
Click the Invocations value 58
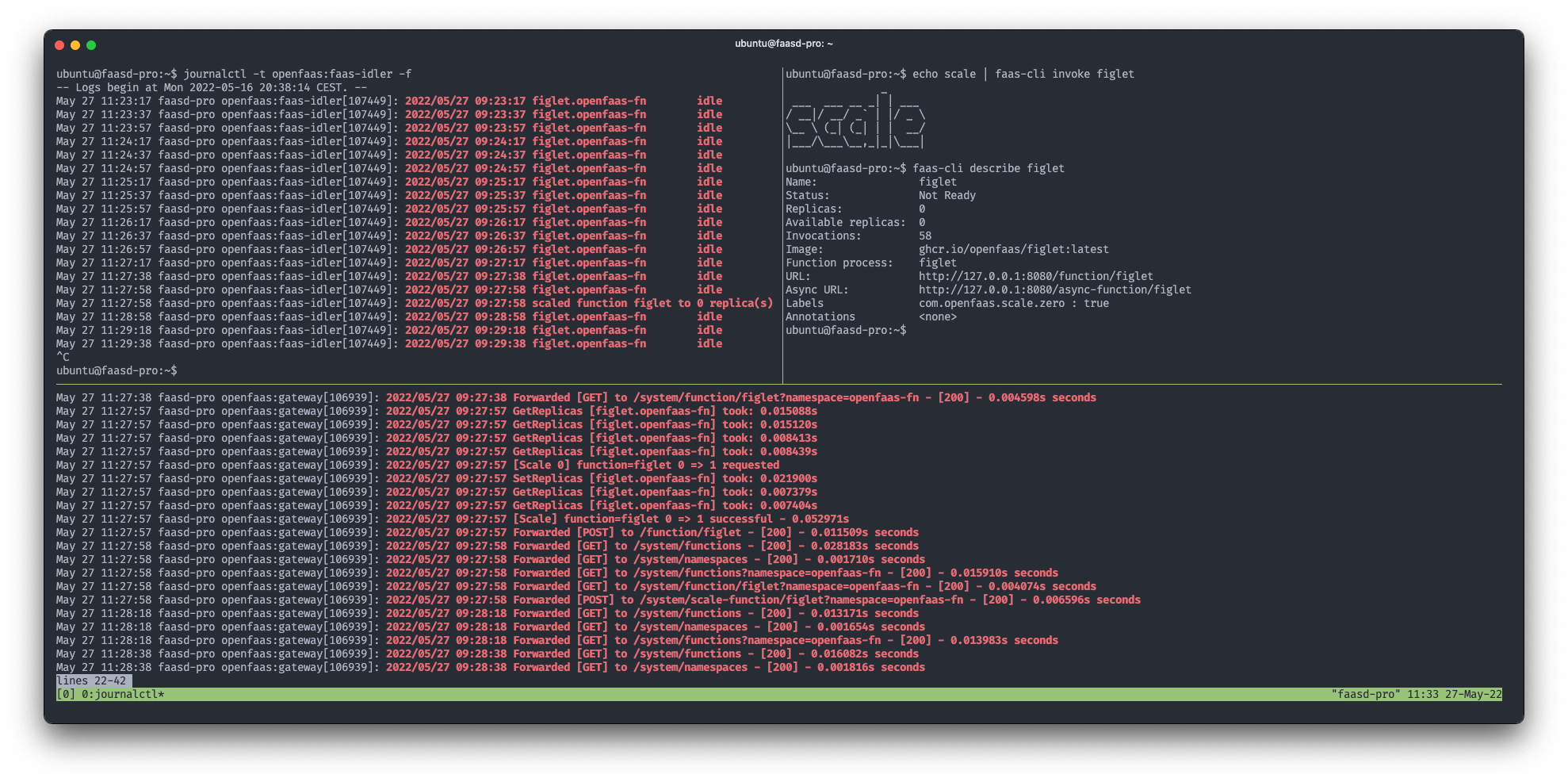925,236
